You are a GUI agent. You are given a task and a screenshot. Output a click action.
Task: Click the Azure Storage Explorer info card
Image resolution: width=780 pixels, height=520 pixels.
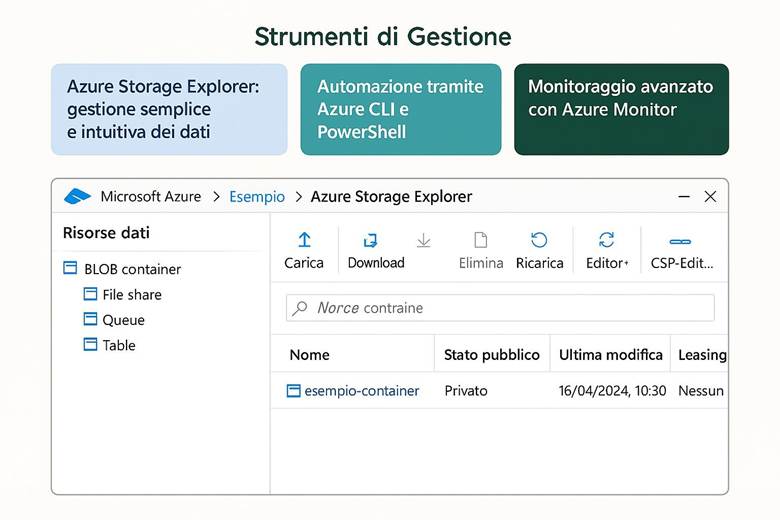point(169,109)
